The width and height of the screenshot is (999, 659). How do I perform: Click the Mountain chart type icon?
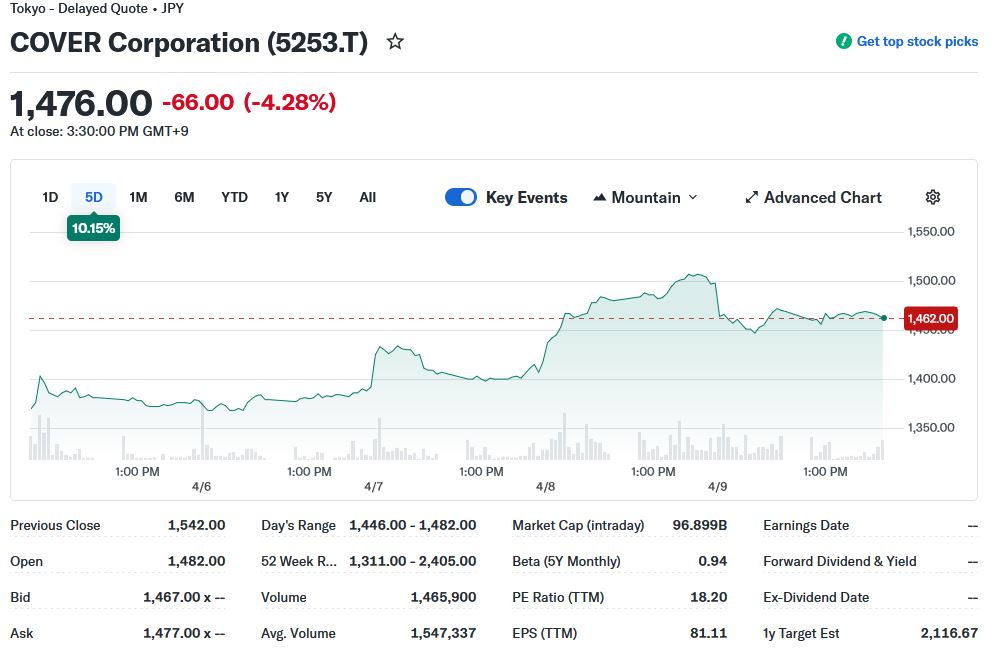(599, 198)
